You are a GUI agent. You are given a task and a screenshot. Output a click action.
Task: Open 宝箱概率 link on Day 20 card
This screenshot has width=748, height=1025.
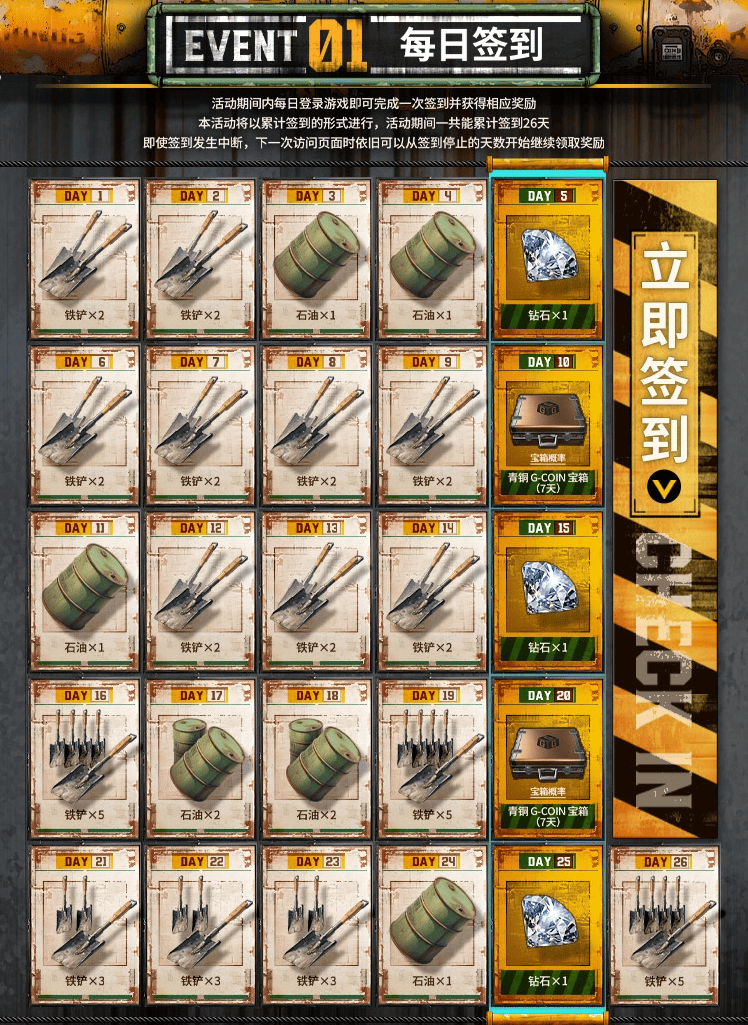tap(548, 792)
